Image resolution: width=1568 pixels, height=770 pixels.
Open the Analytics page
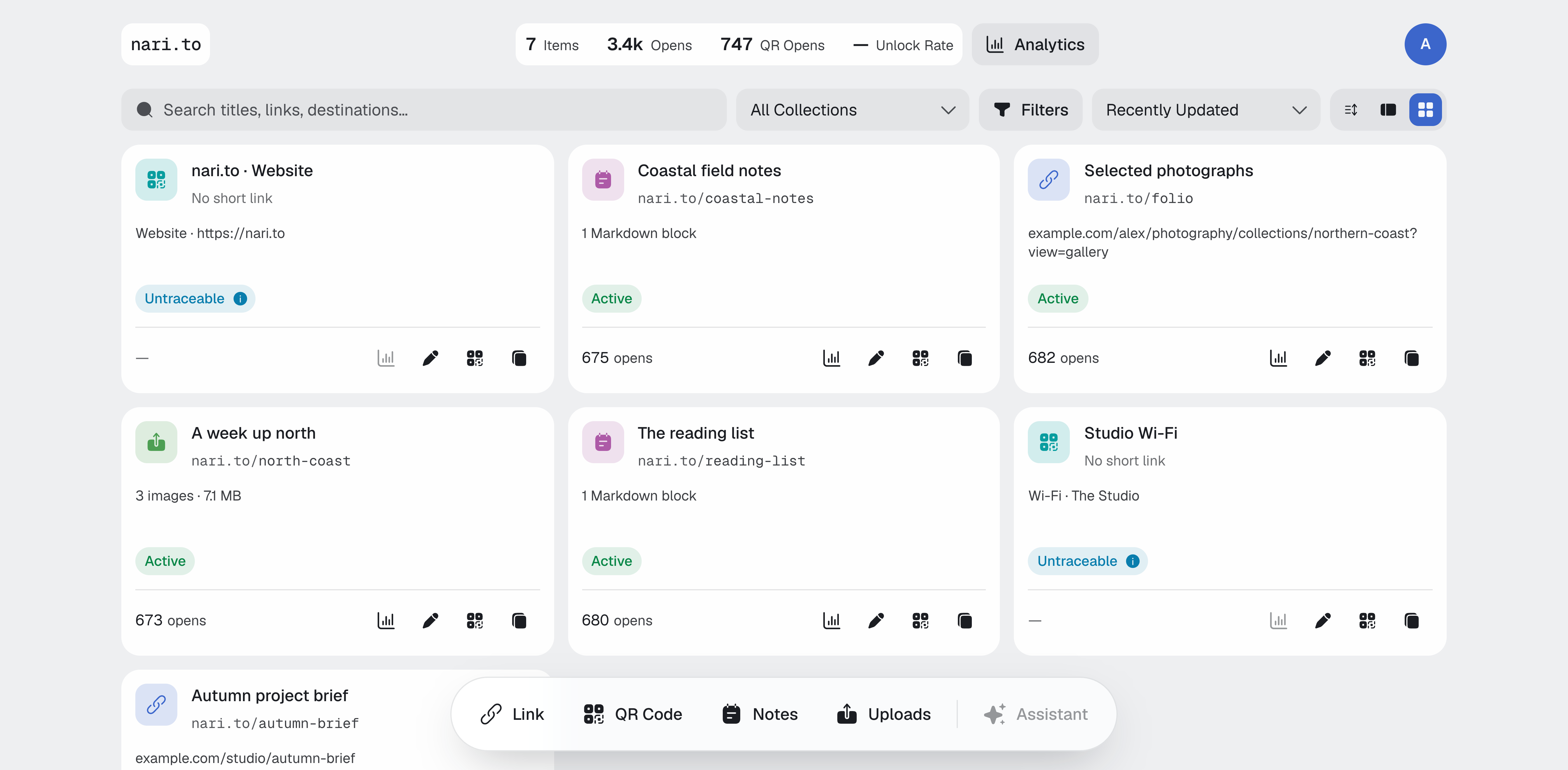pos(1035,44)
